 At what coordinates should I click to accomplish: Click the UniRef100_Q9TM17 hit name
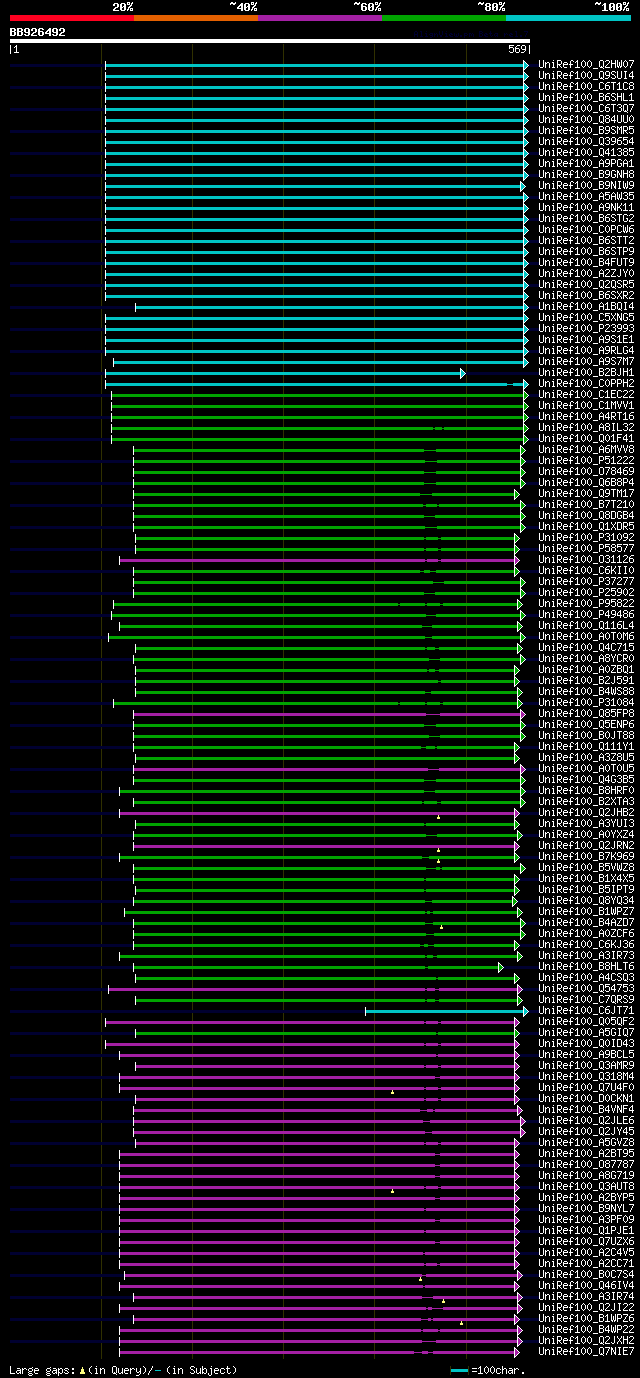pos(586,494)
